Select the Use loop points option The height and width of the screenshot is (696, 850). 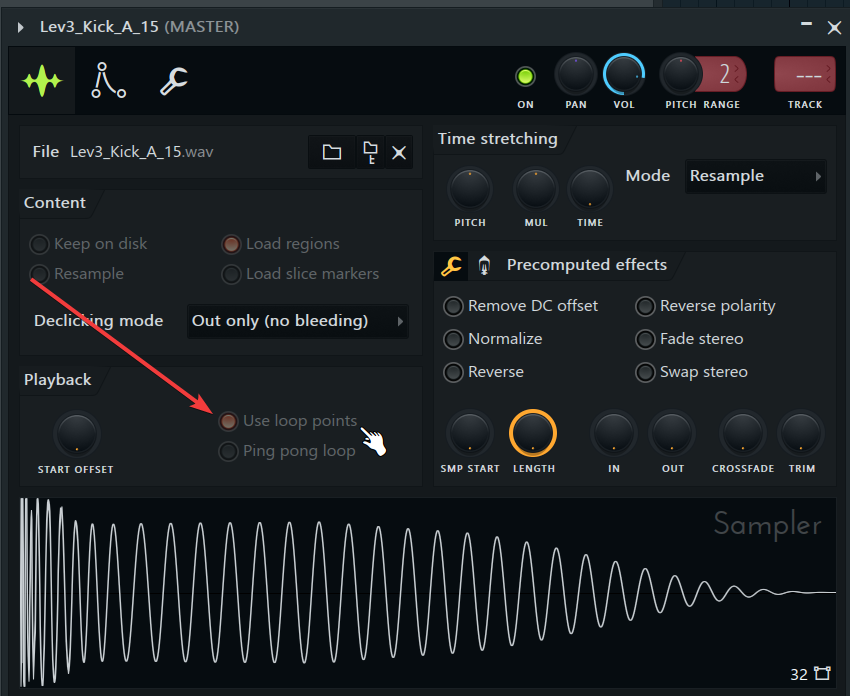coord(229,421)
